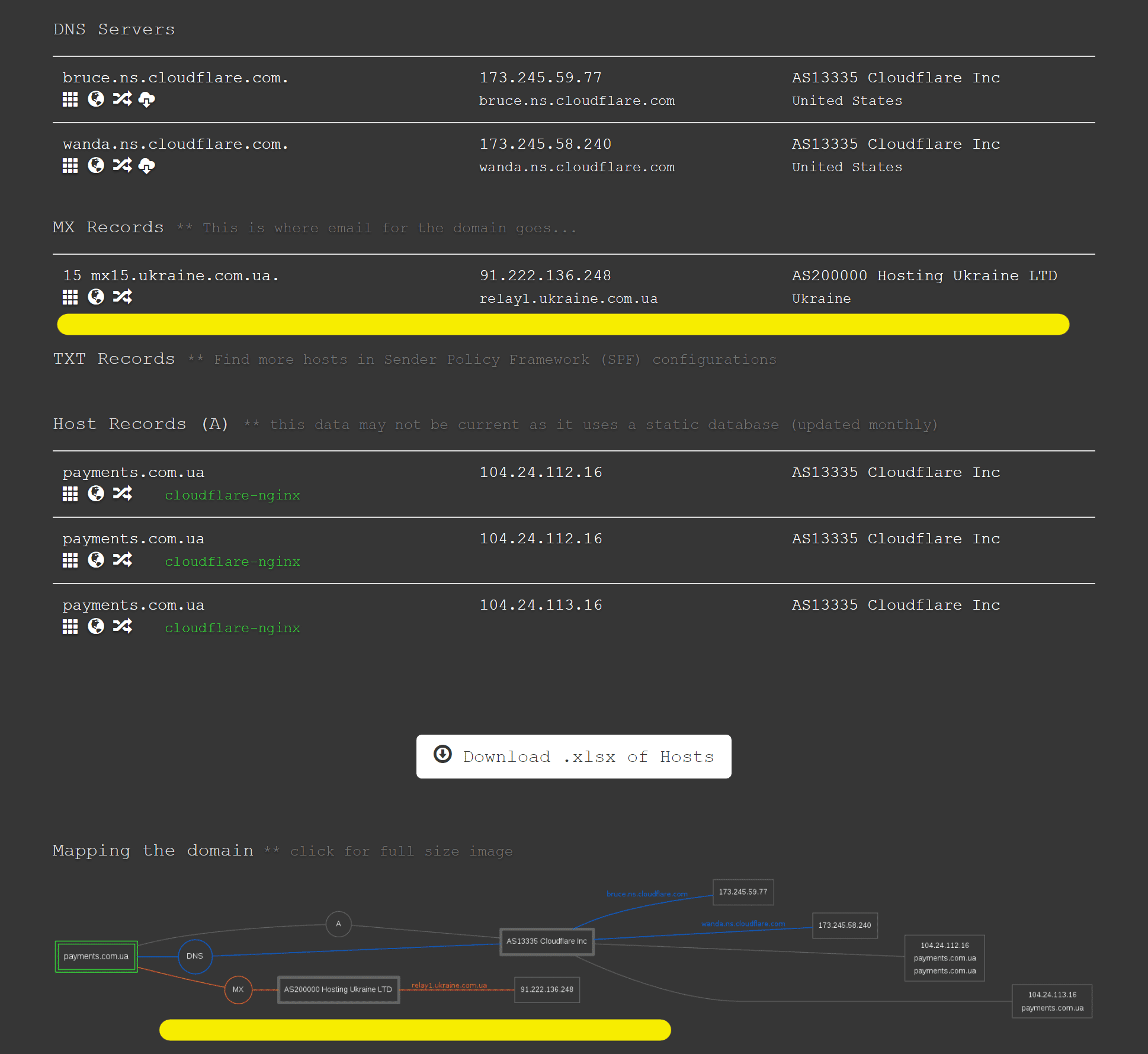Click the IP address 173.245.59.77 in the table
The image size is (1148, 1054).
pyautogui.click(x=540, y=78)
